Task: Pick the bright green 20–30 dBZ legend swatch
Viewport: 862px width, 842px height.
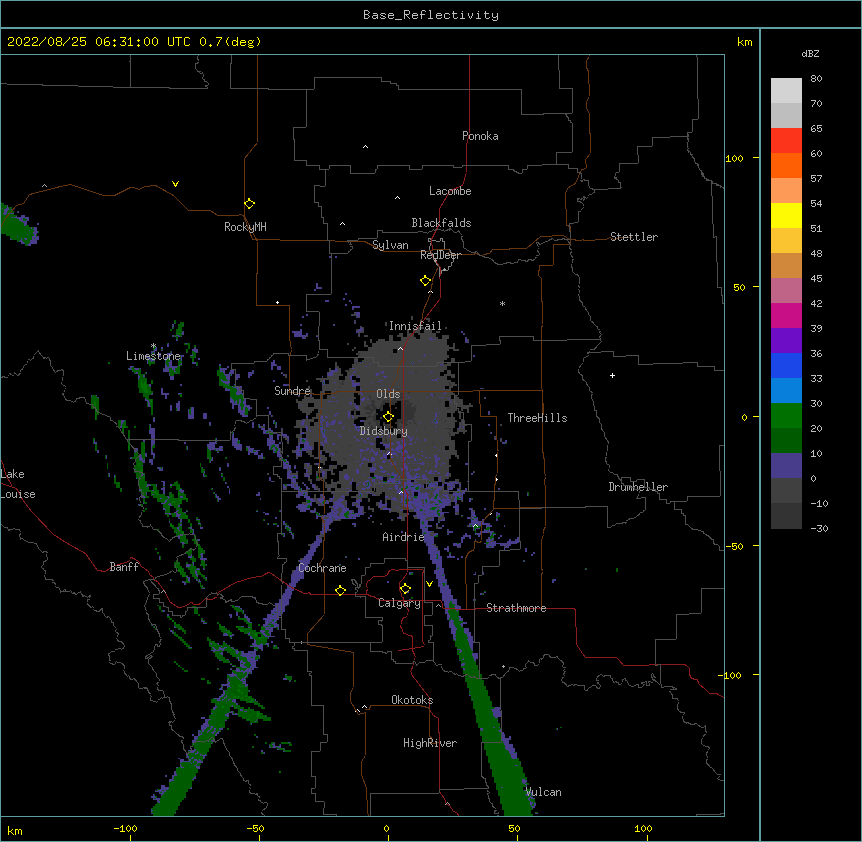Action: click(x=786, y=416)
